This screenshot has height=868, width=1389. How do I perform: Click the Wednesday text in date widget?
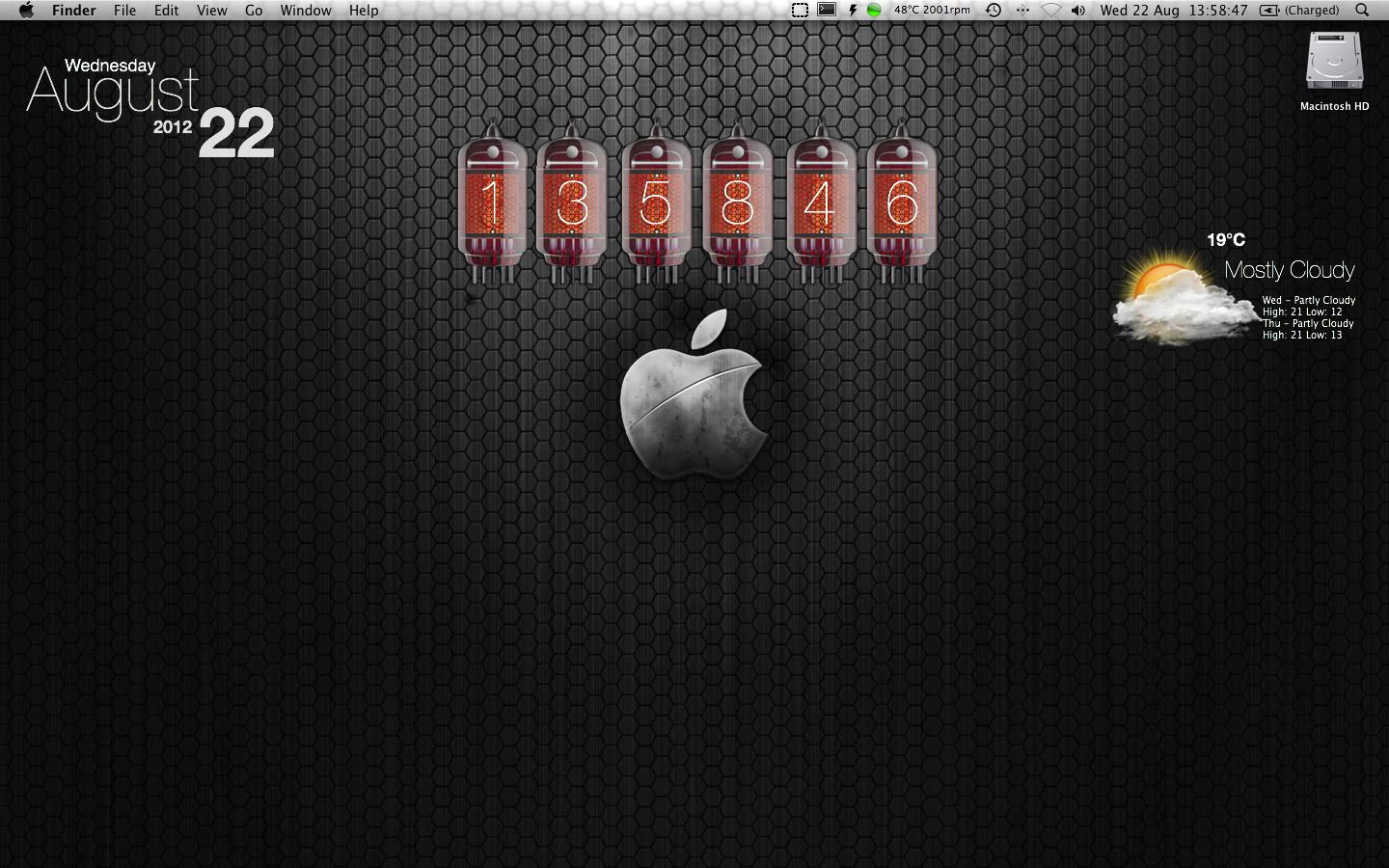pyautogui.click(x=110, y=66)
